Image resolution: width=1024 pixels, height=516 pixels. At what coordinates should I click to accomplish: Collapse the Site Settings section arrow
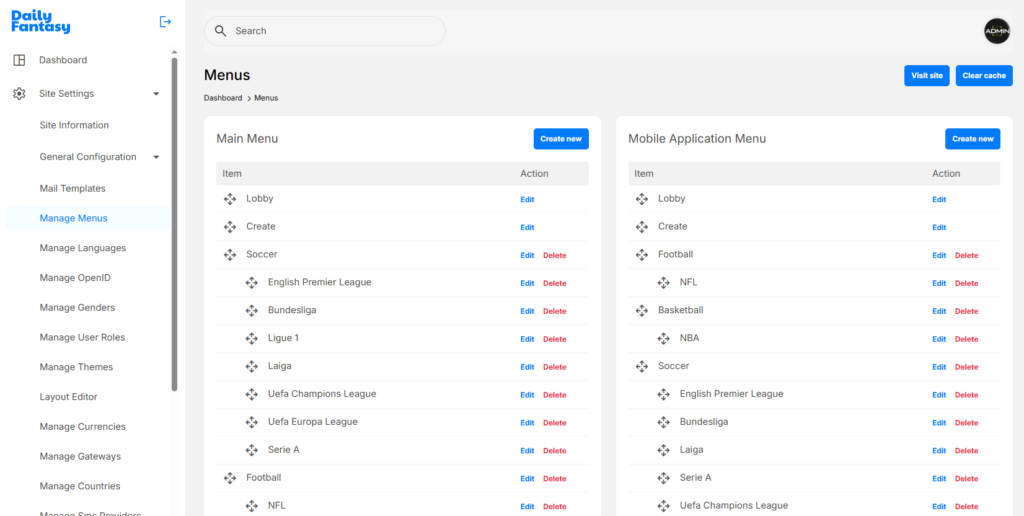click(156, 94)
